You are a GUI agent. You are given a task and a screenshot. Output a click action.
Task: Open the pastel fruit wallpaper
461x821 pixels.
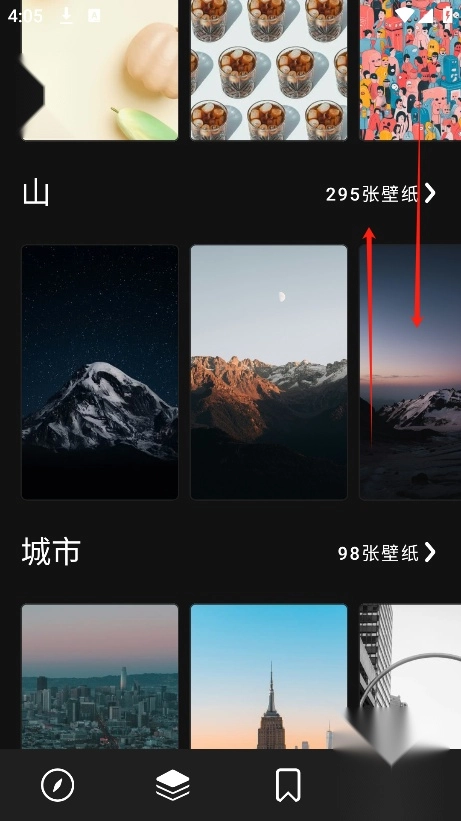100,70
